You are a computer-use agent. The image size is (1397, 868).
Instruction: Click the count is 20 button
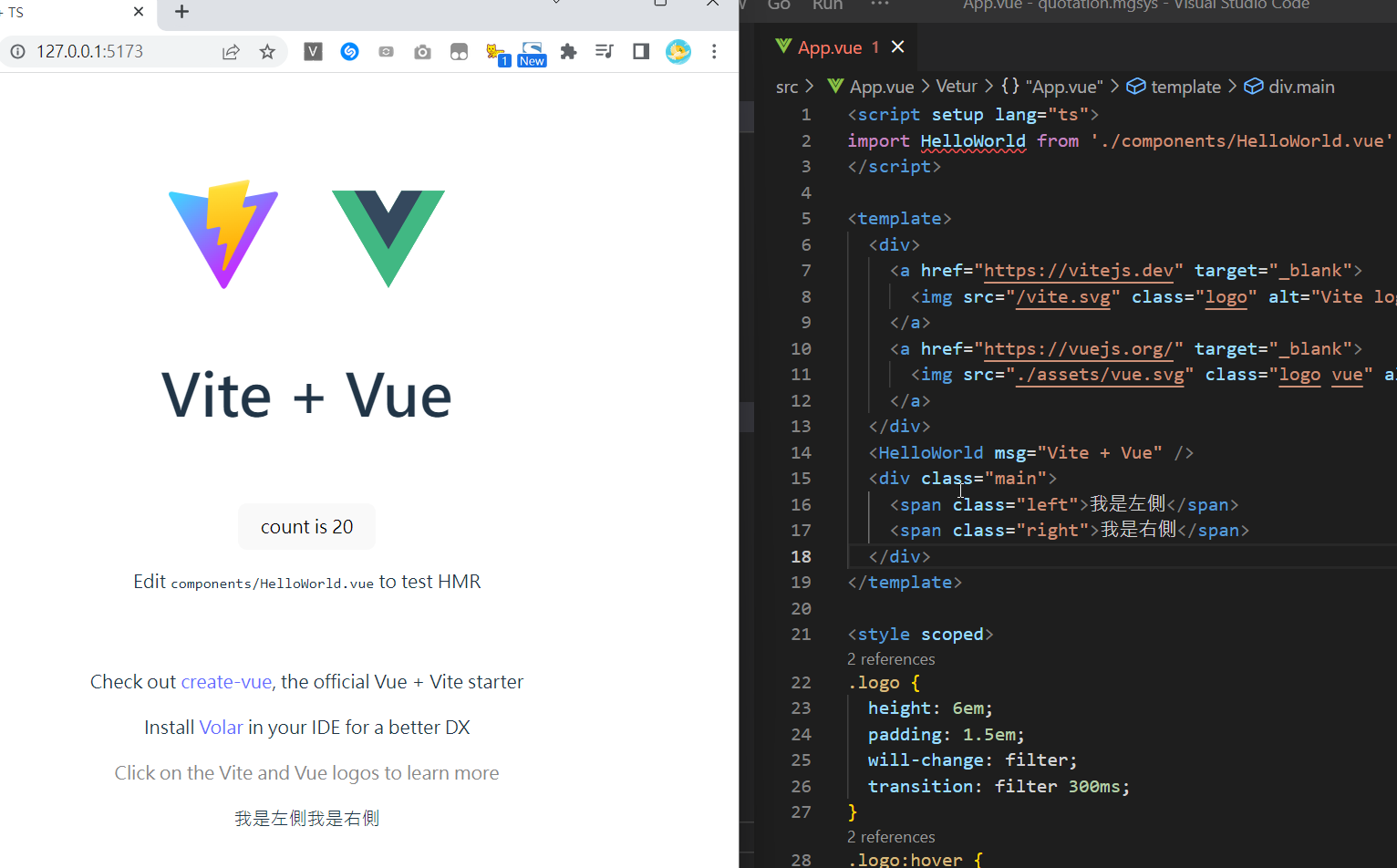[306, 527]
